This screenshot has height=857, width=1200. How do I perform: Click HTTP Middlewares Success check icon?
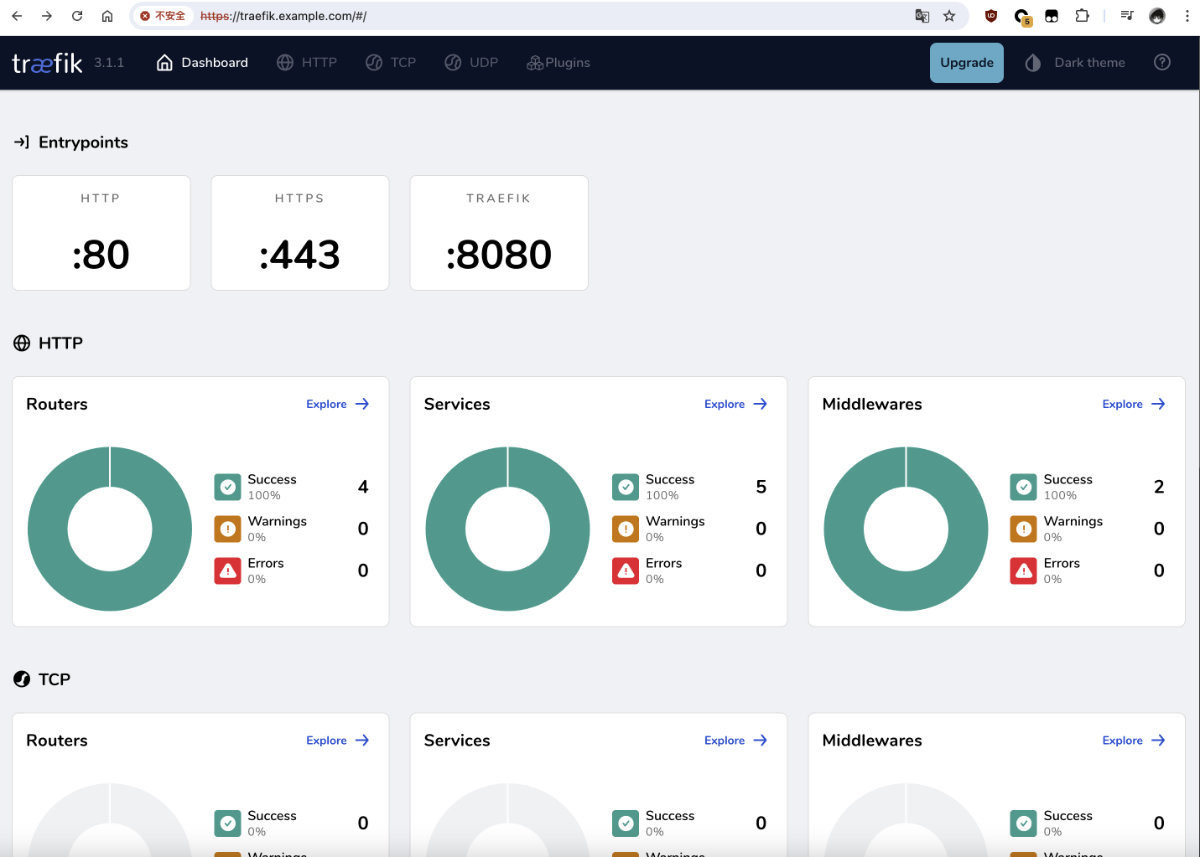[1024, 487]
